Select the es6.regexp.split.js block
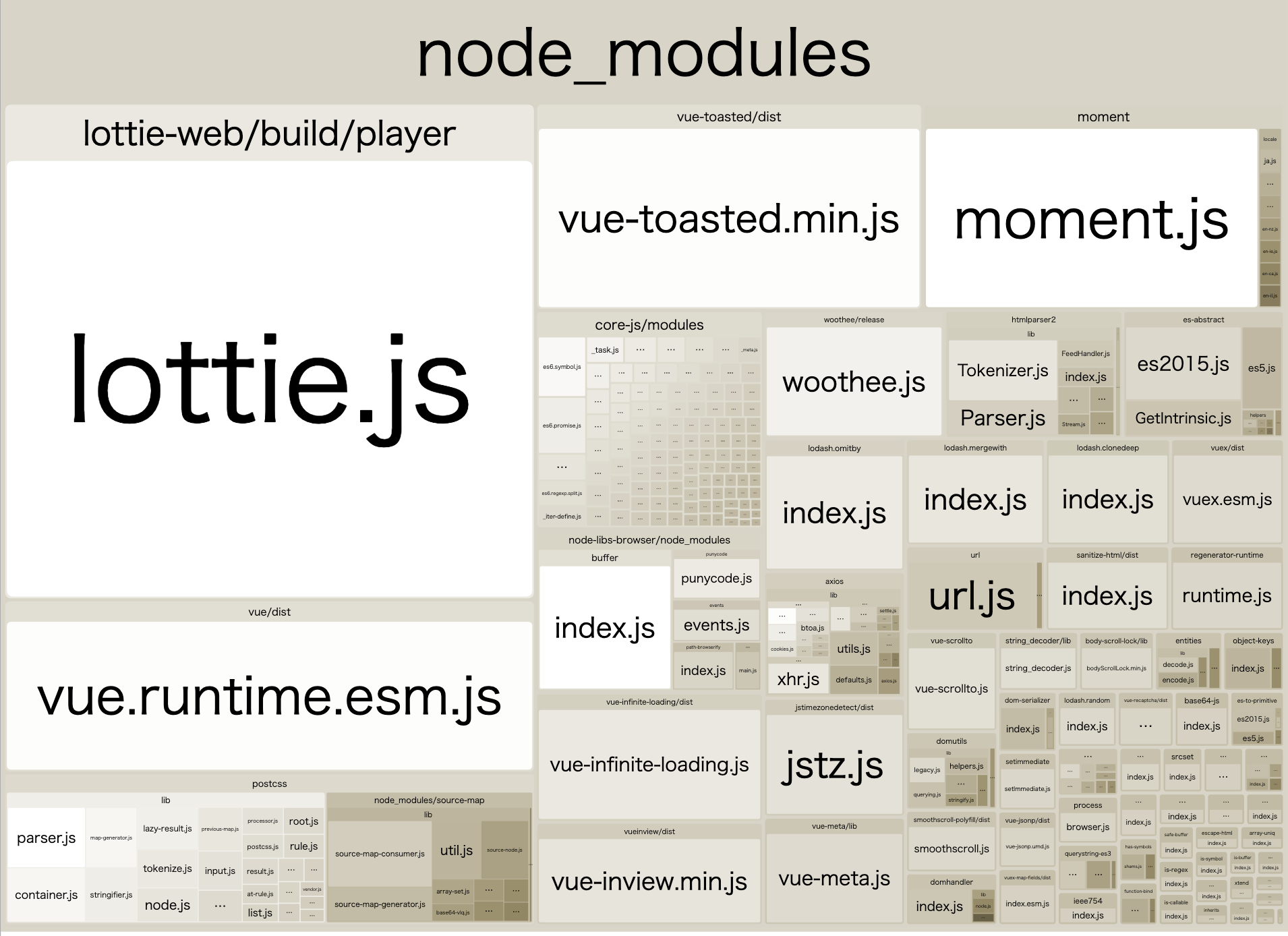This screenshot has width=1288, height=936. (562, 494)
